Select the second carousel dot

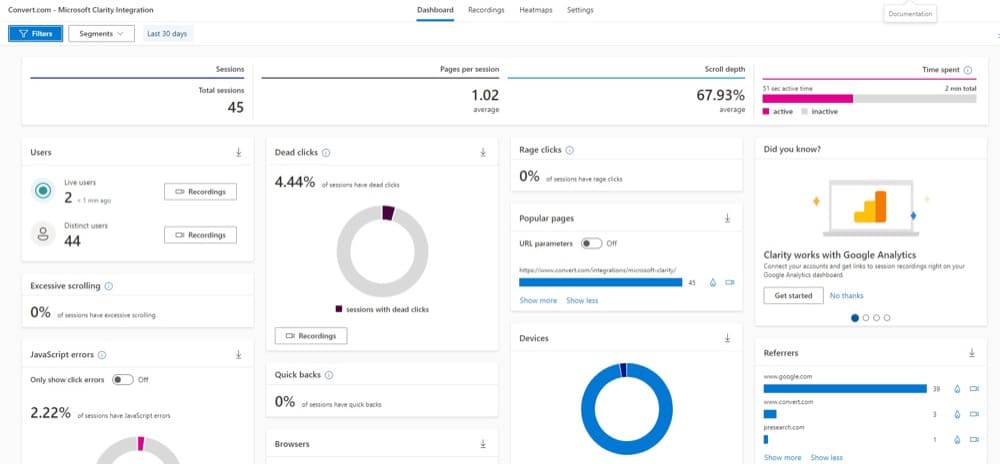click(865, 317)
